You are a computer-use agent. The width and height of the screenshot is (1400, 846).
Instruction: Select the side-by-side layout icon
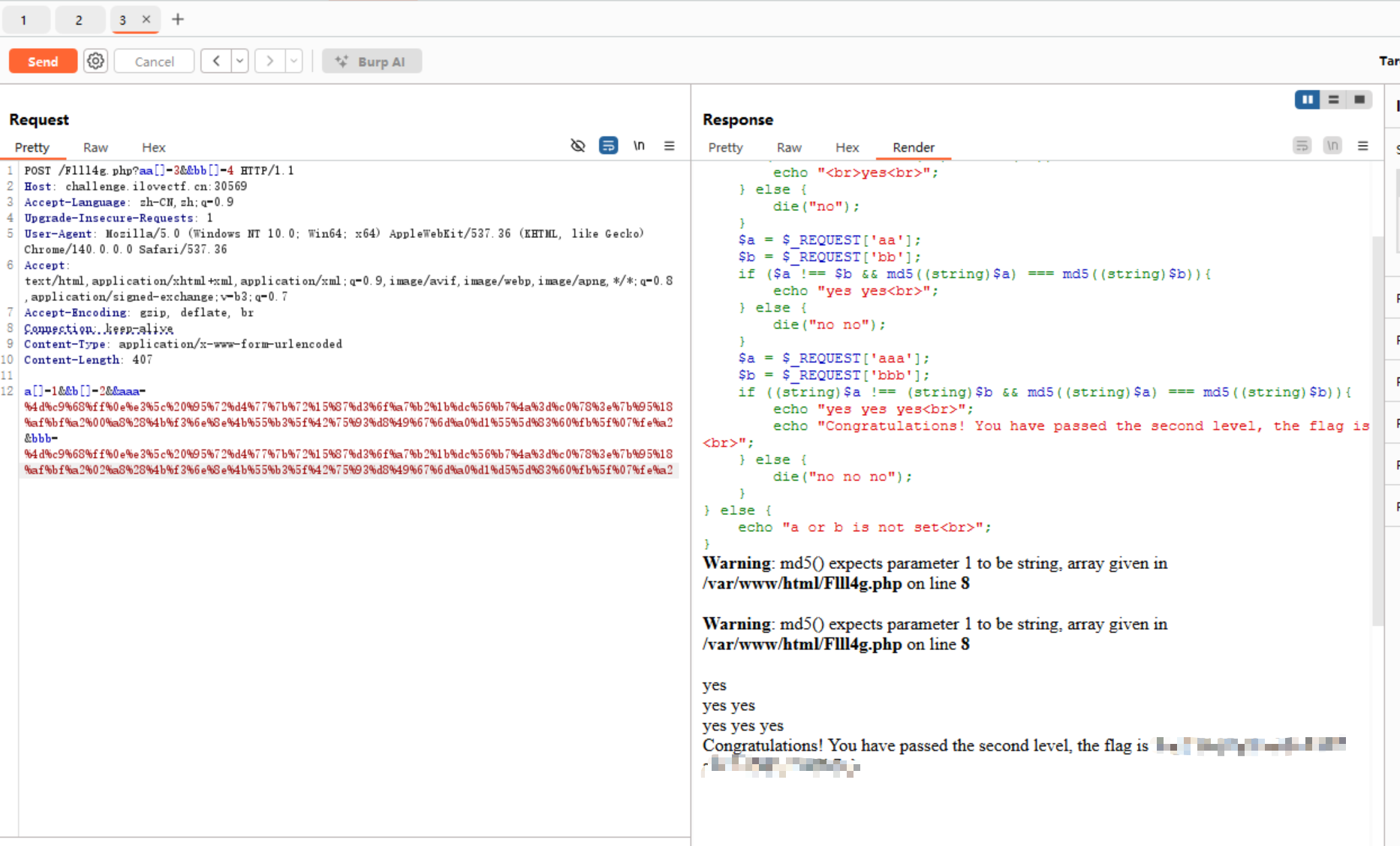[1307, 100]
